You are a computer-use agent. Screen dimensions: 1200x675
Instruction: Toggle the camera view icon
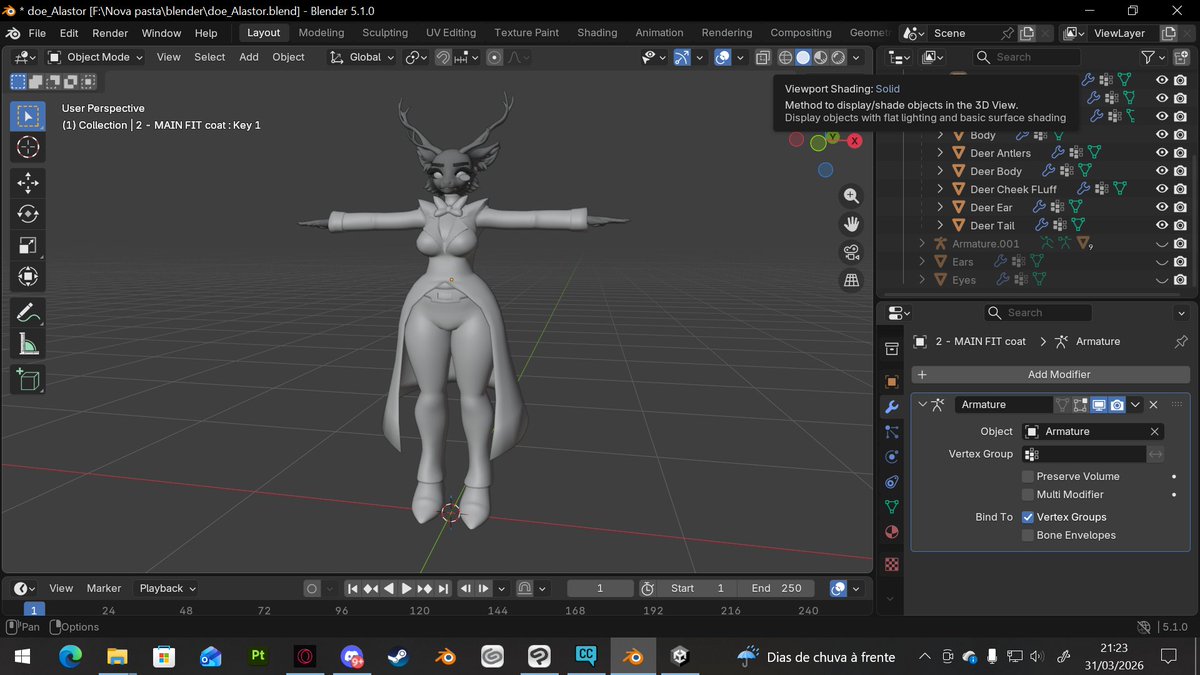[852, 252]
